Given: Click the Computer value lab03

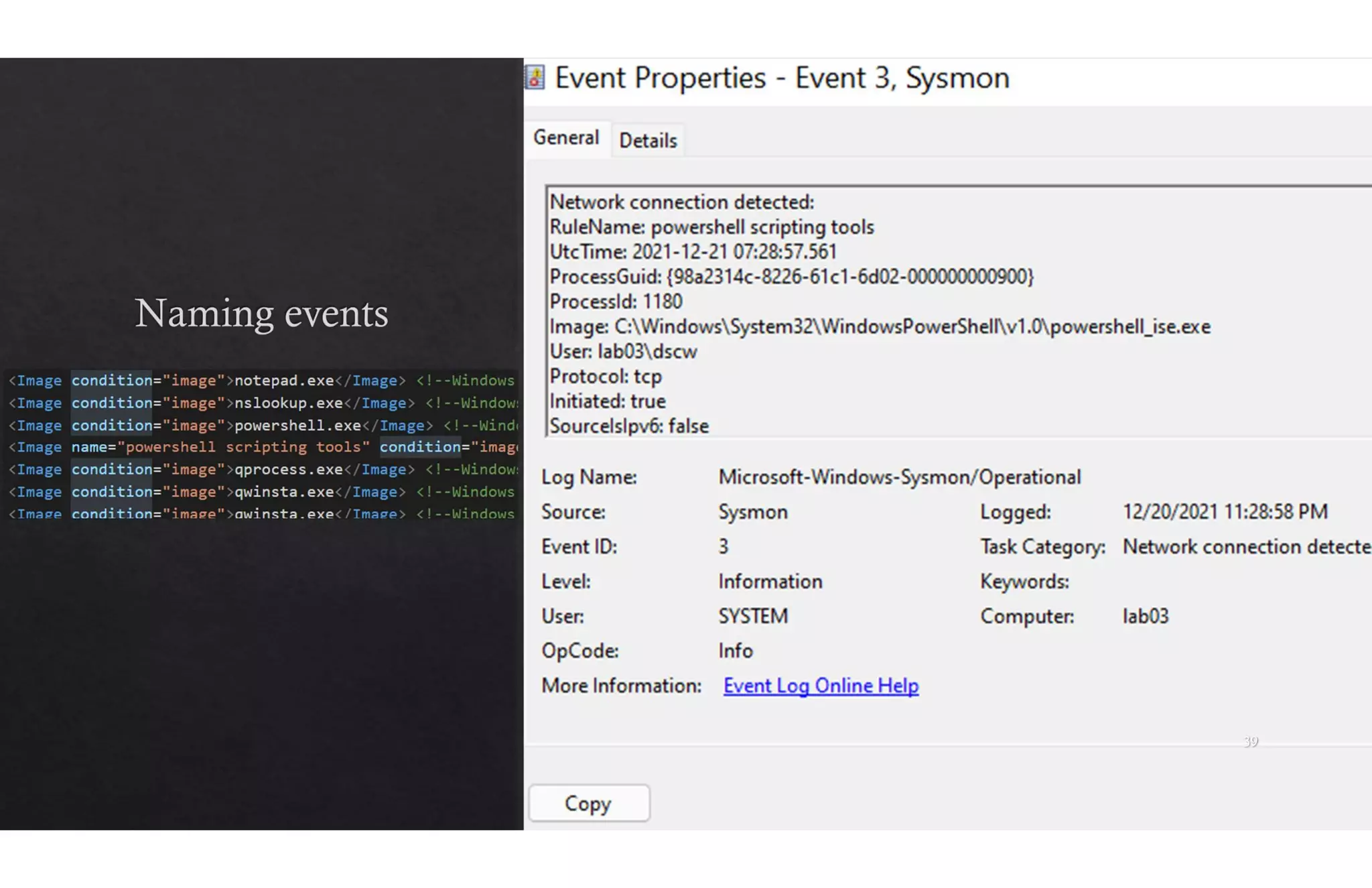Looking at the screenshot, I should pyautogui.click(x=1145, y=617).
